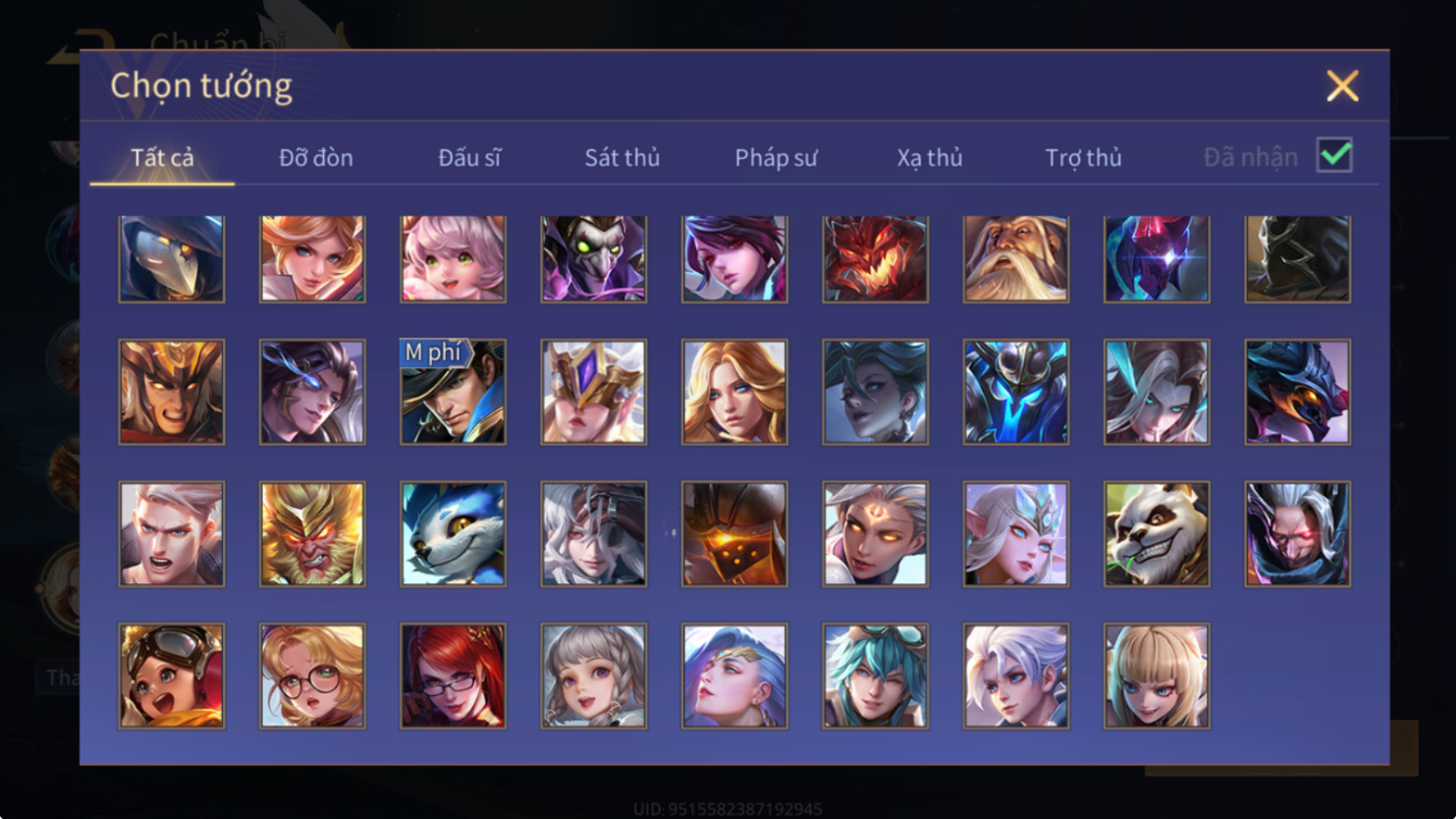The height and width of the screenshot is (819, 1456).
Task: Choose the blue armored knight hero
Action: click(1016, 392)
